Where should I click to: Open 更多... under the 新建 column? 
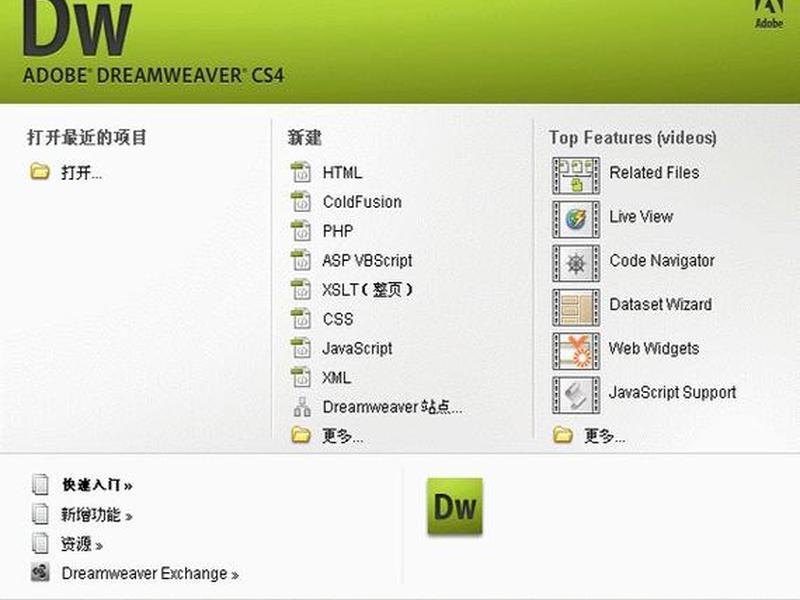343,436
